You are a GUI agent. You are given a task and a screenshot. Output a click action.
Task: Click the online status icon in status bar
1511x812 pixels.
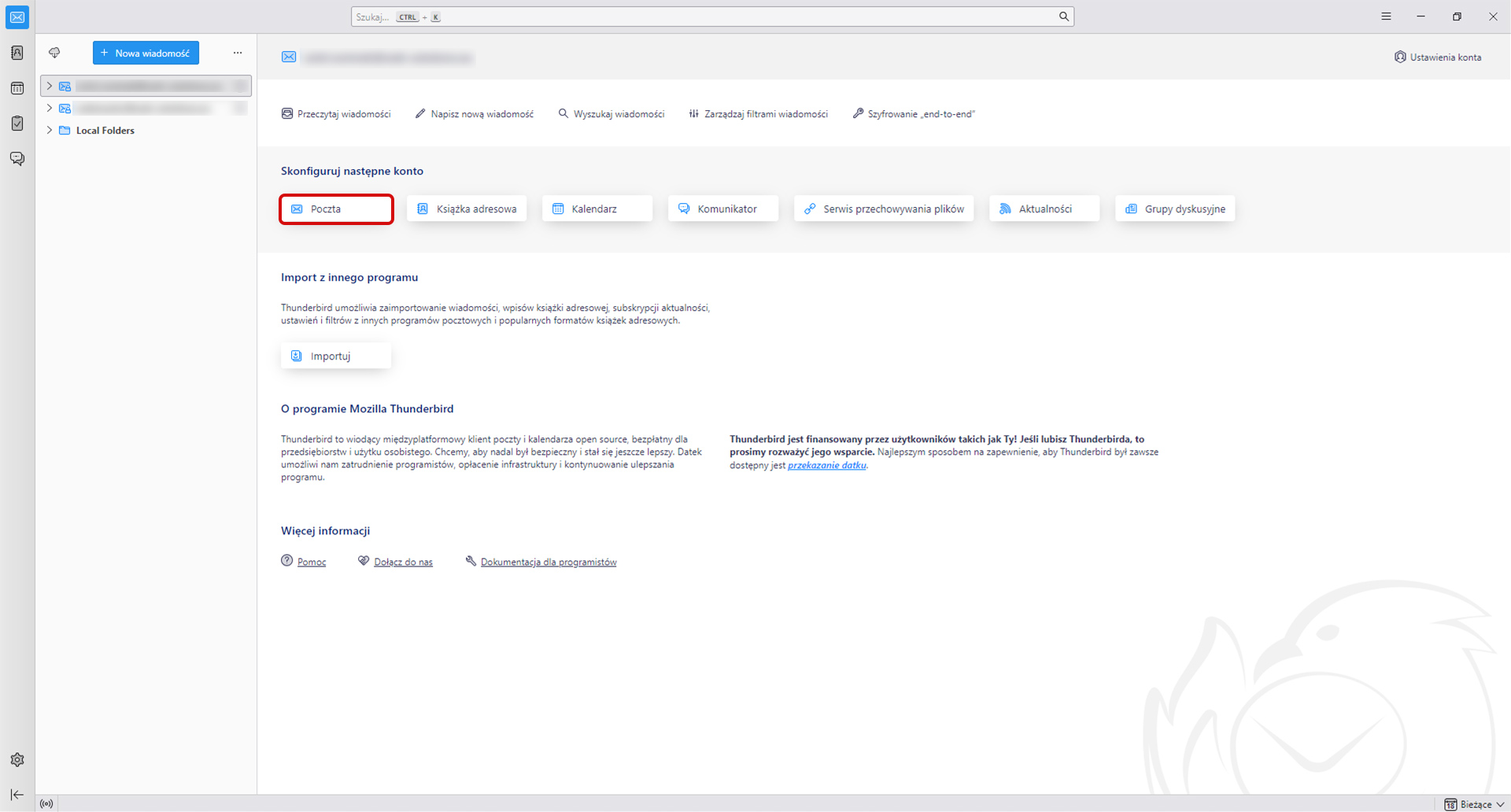(x=47, y=803)
